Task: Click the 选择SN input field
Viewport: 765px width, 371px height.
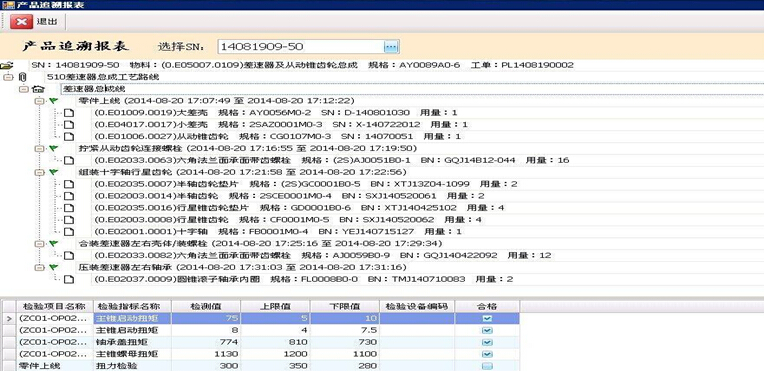Action: [x=302, y=47]
